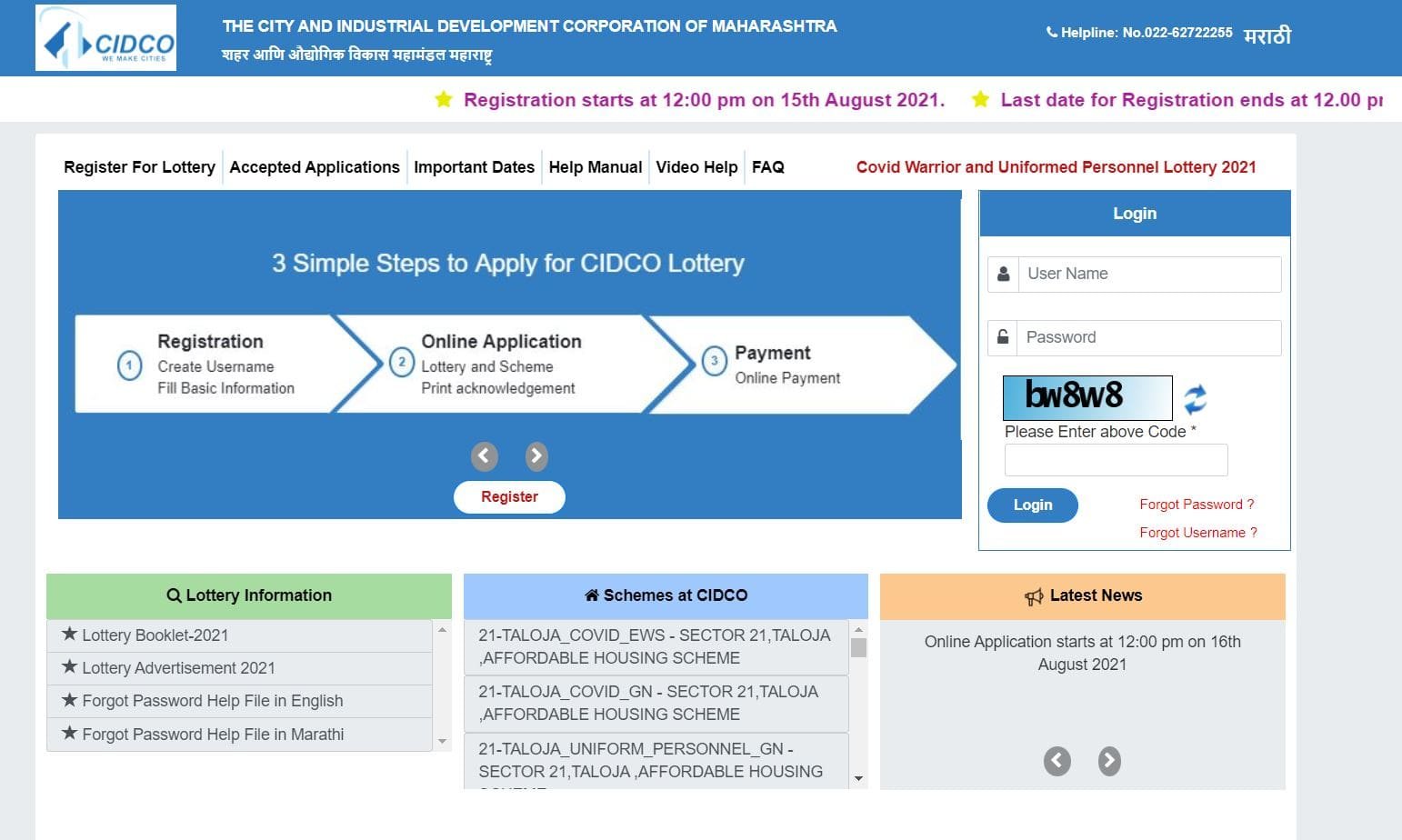Click scroll-up arrow in Schemes list
This screenshot has height=840, width=1402.
[858, 629]
